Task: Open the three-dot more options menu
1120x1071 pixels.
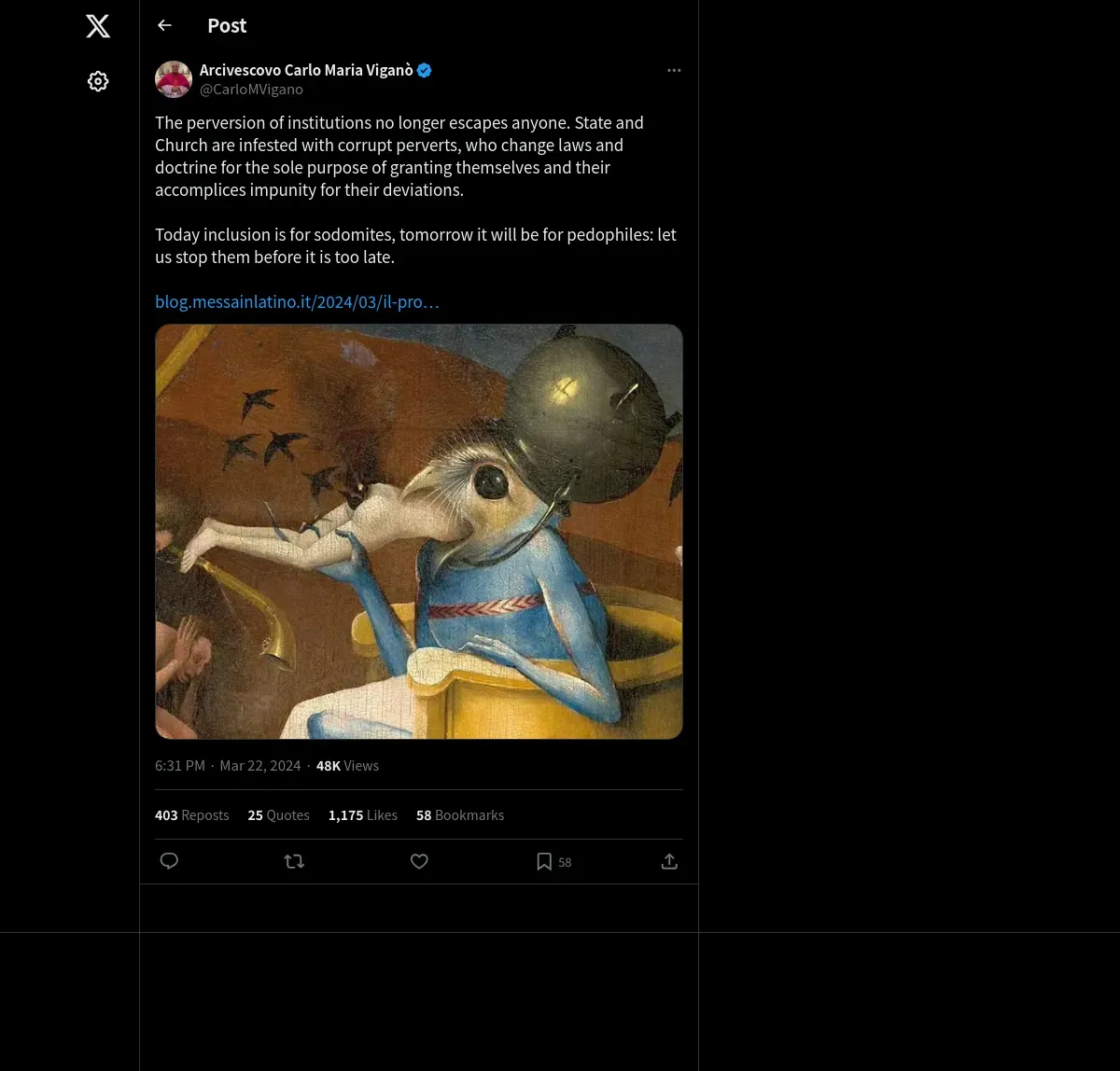Action: pyautogui.click(x=674, y=70)
